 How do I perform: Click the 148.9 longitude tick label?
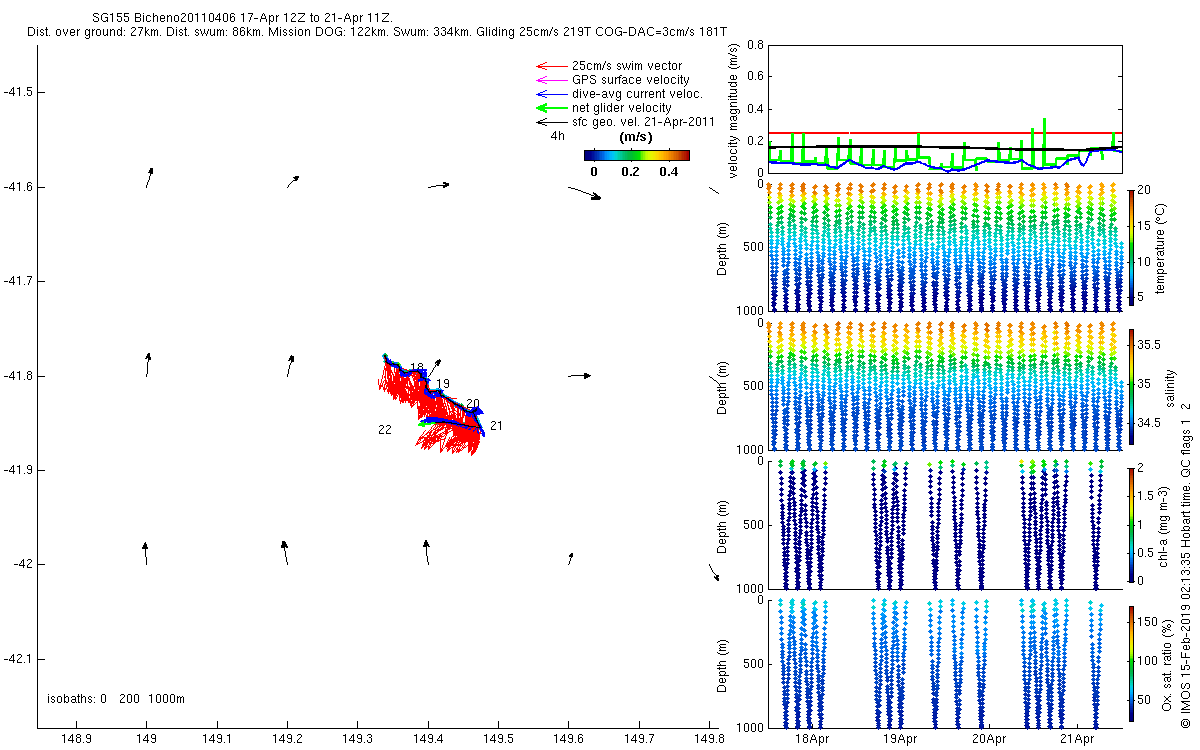click(77, 739)
